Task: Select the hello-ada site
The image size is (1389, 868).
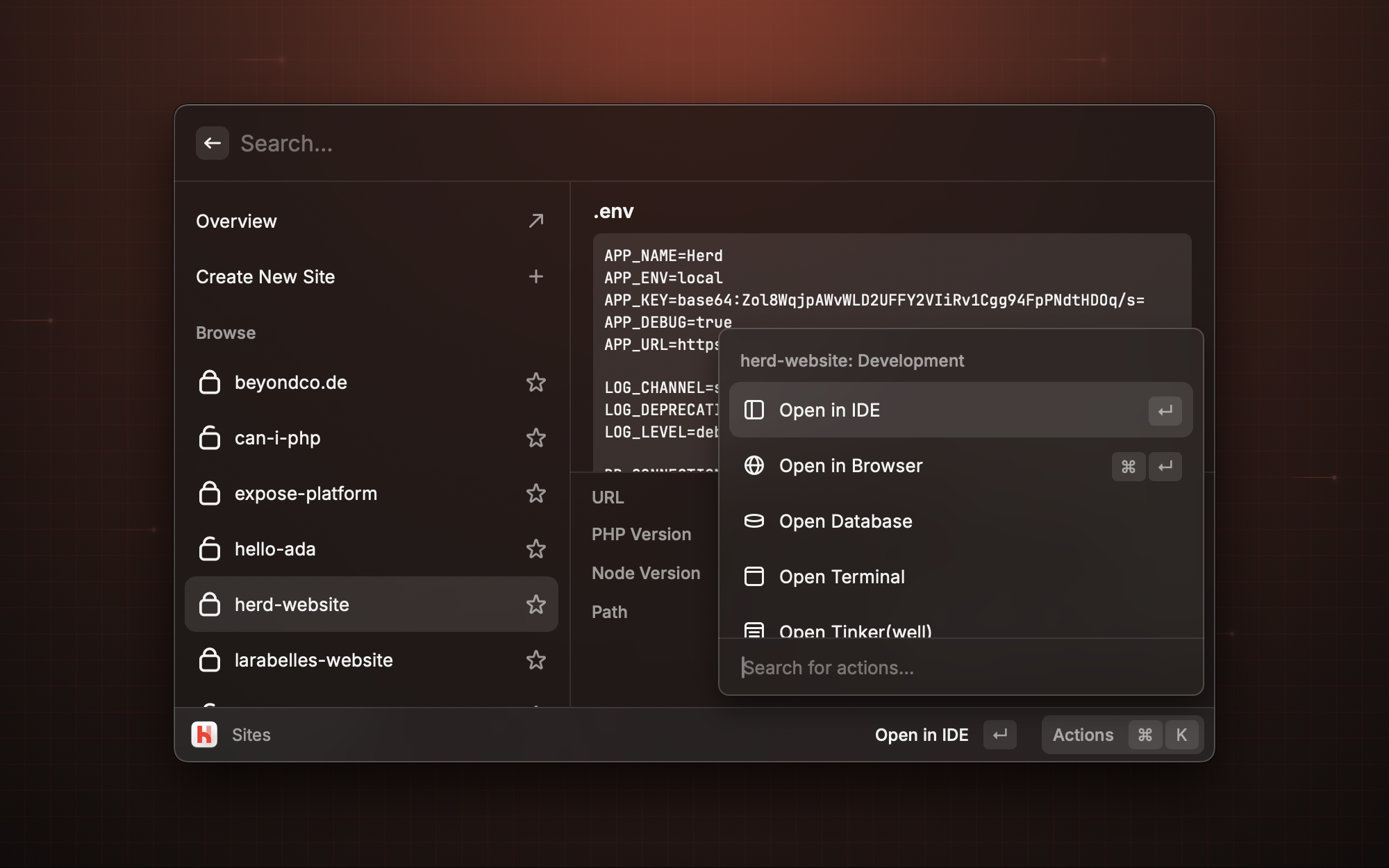Action: [372, 549]
